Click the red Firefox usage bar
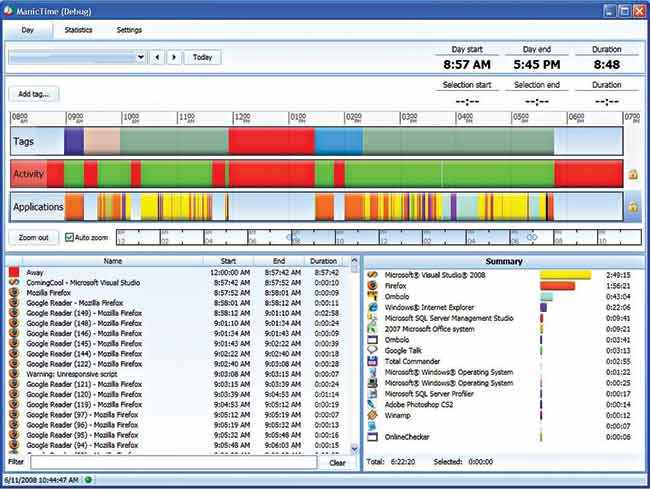 [x=557, y=286]
